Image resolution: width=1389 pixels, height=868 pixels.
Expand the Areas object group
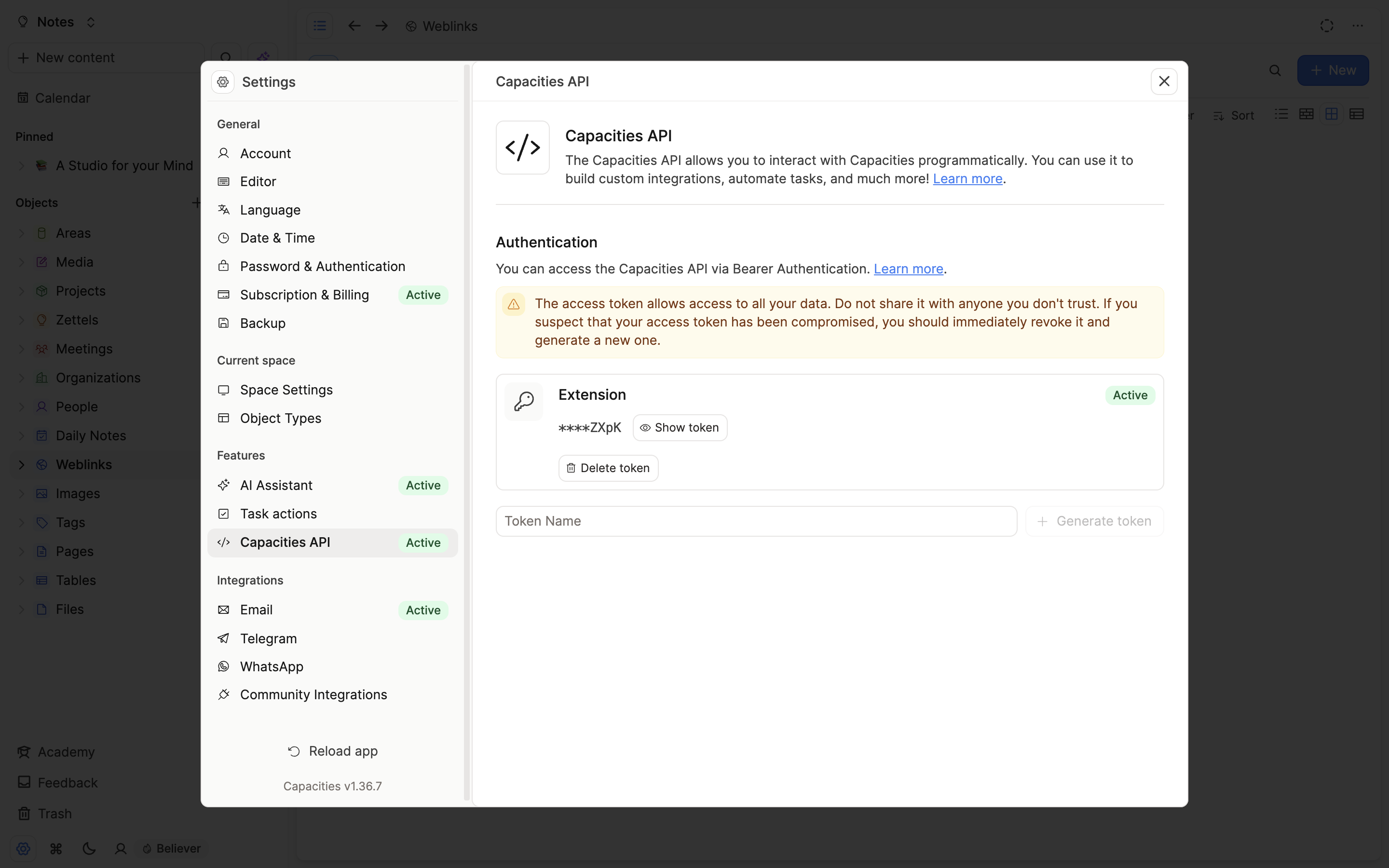click(22, 233)
